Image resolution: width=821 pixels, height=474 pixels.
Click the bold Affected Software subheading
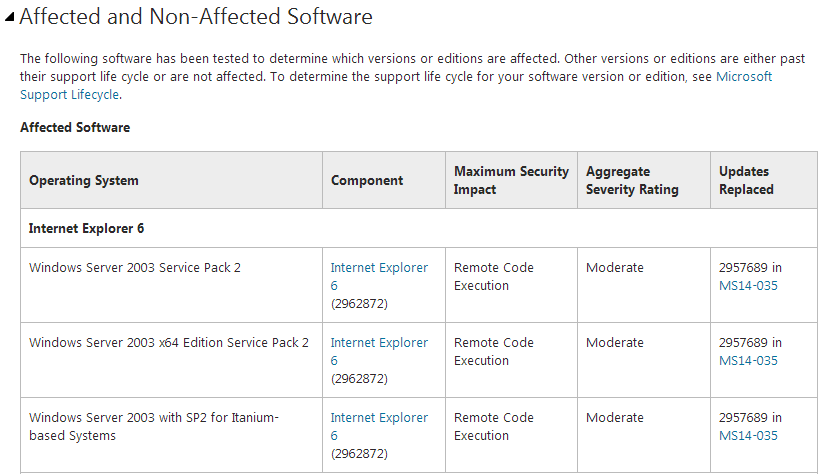click(75, 128)
